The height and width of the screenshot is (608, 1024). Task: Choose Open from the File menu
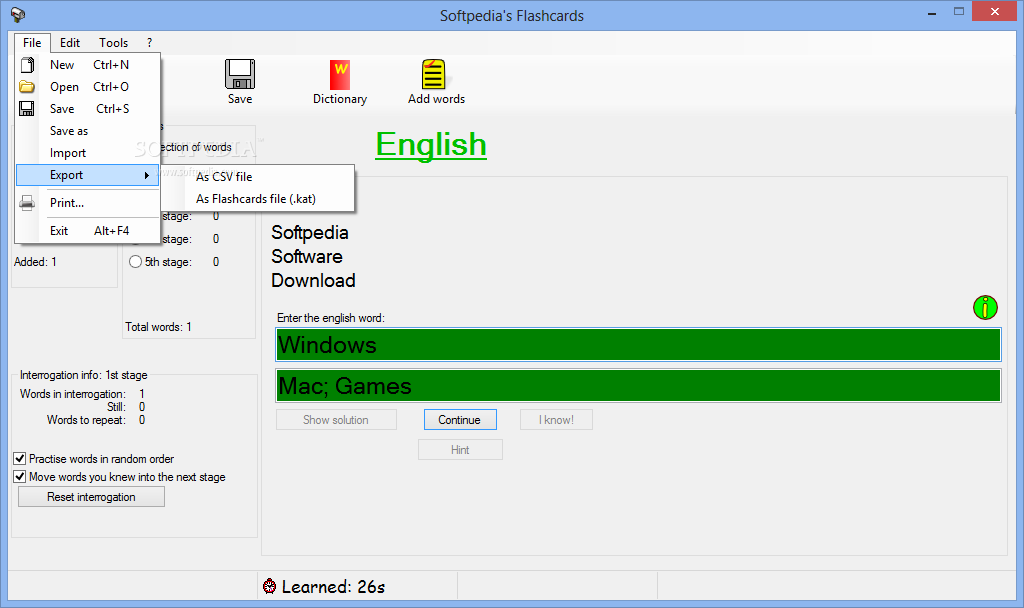coord(88,87)
